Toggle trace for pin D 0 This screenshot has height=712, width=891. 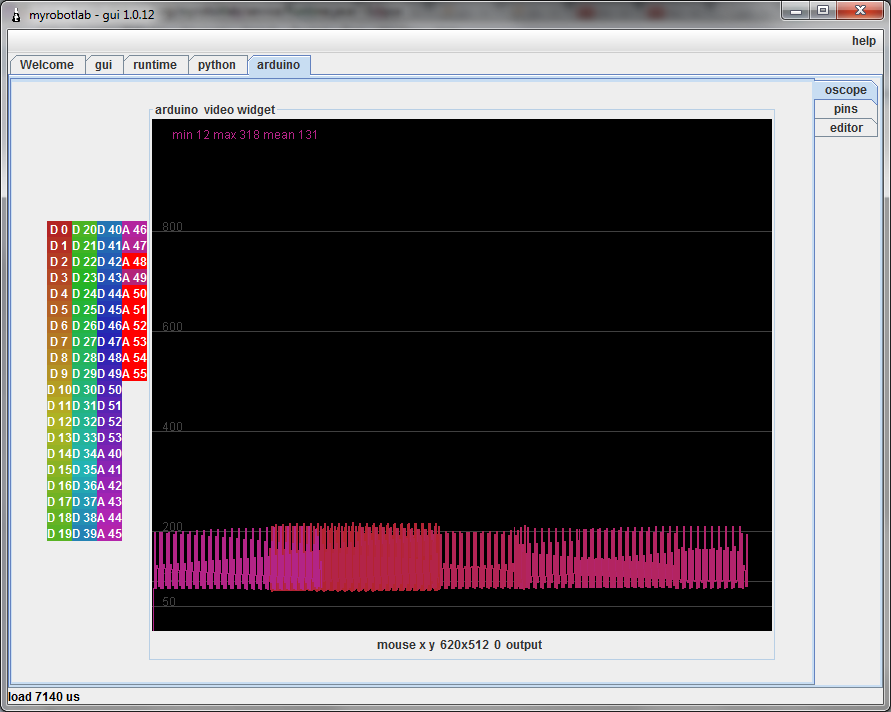pos(59,230)
